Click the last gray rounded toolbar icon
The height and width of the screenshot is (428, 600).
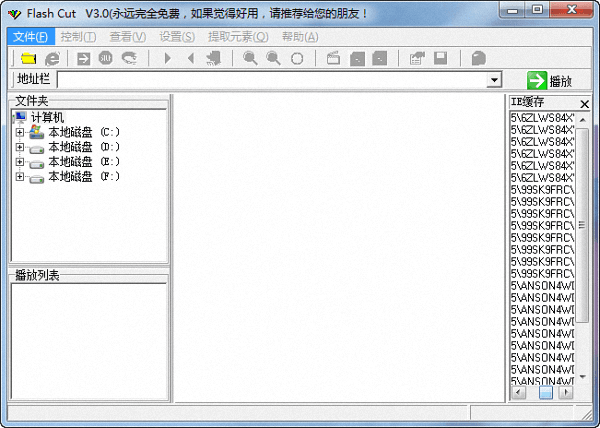(x=478, y=59)
